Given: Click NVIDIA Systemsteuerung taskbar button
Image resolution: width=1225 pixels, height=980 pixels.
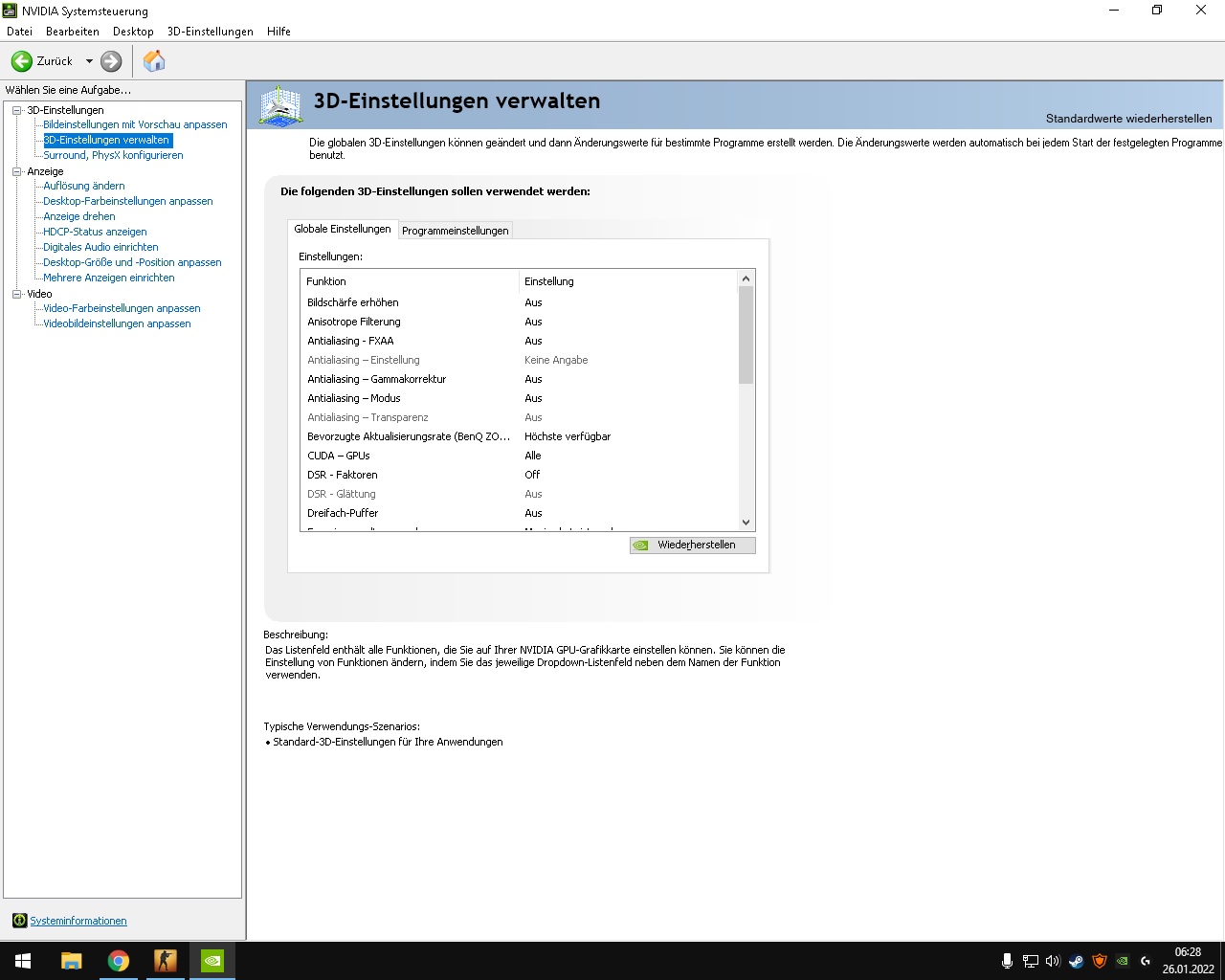Looking at the screenshot, I should [212, 961].
